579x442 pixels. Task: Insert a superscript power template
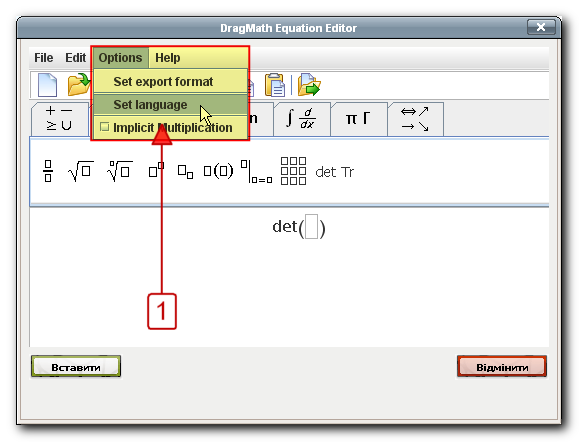(x=156, y=170)
